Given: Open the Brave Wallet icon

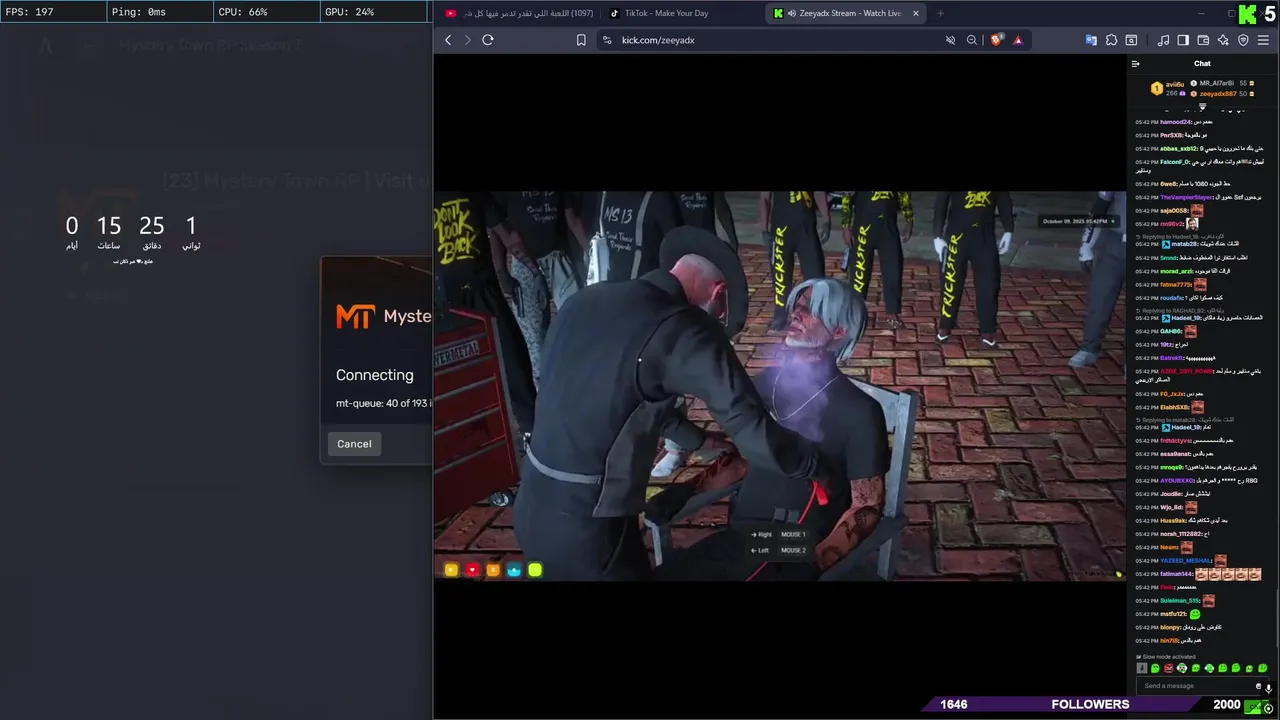Looking at the screenshot, I should click(x=1204, y=40).
